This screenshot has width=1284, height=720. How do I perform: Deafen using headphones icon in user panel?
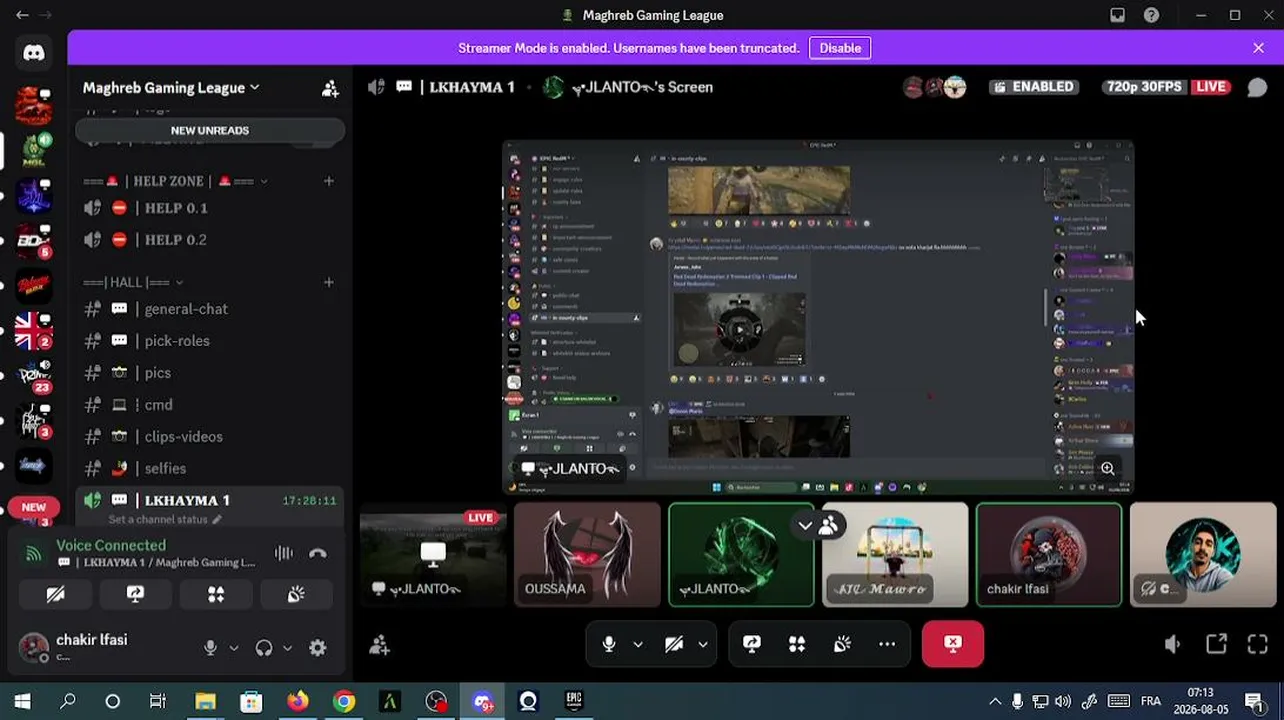coord(264,647)
